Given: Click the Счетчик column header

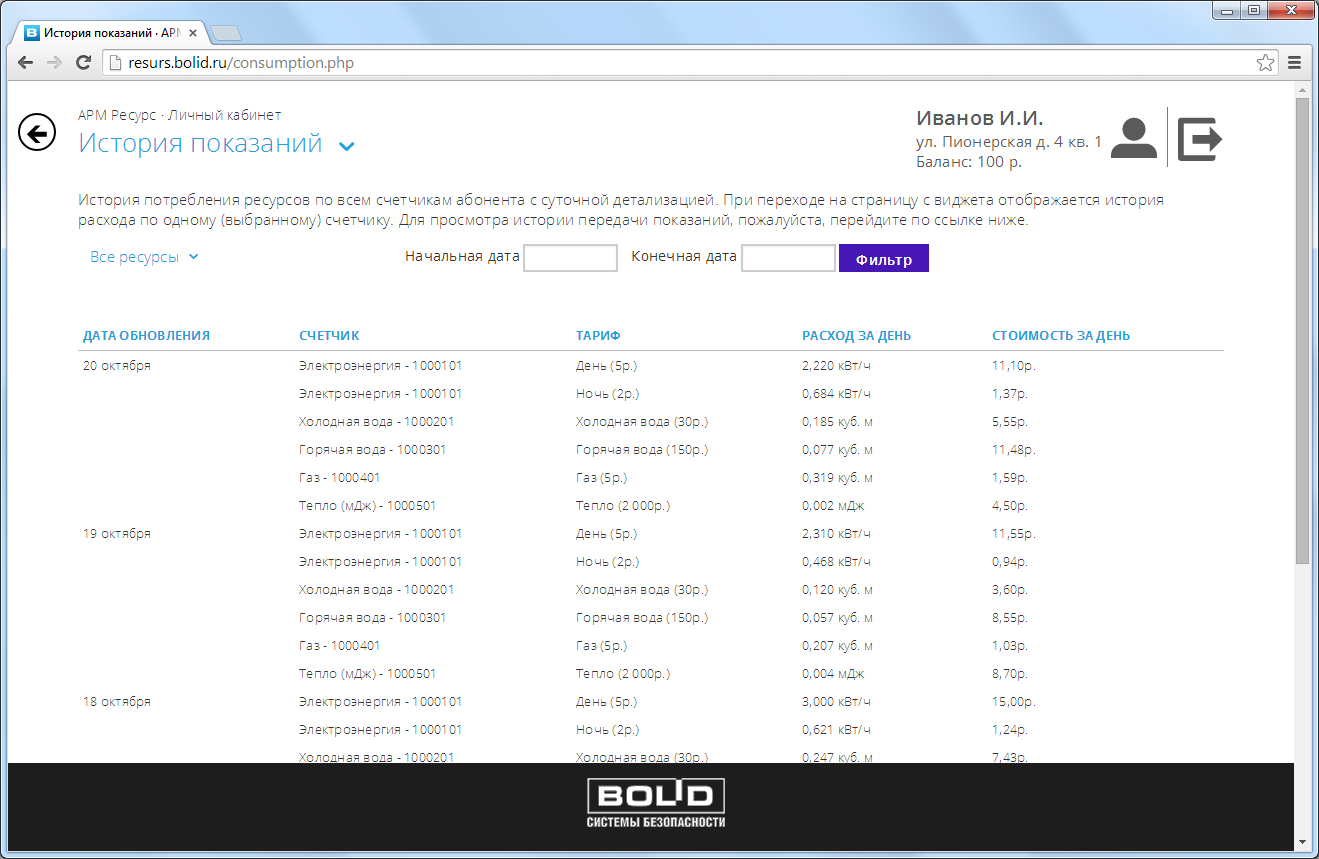Looking at the screenshot, I should click(329, 336).
